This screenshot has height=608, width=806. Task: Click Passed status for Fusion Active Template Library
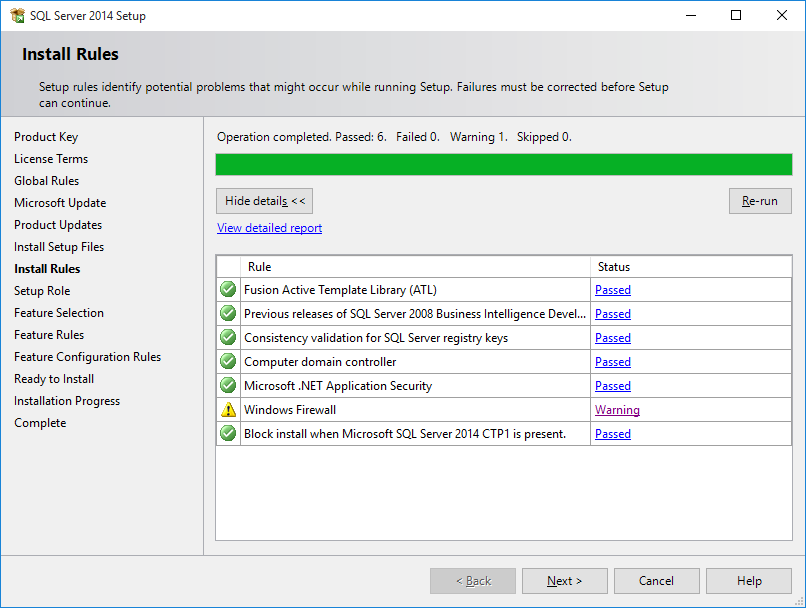[x=612, y=289]
